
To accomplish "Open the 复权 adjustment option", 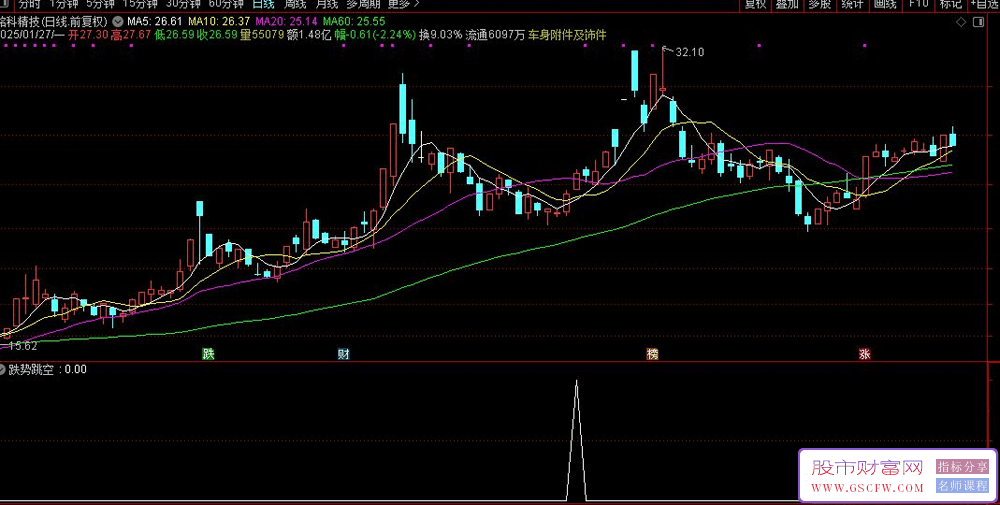I will point(756,4).
